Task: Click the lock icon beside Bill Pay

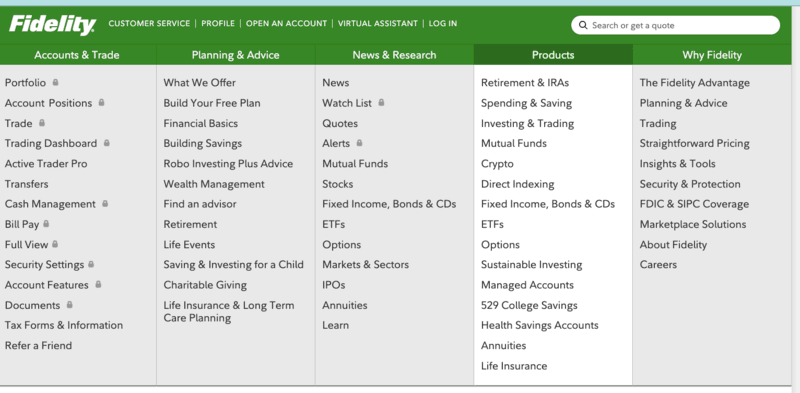Action: [x=46, y=224]
